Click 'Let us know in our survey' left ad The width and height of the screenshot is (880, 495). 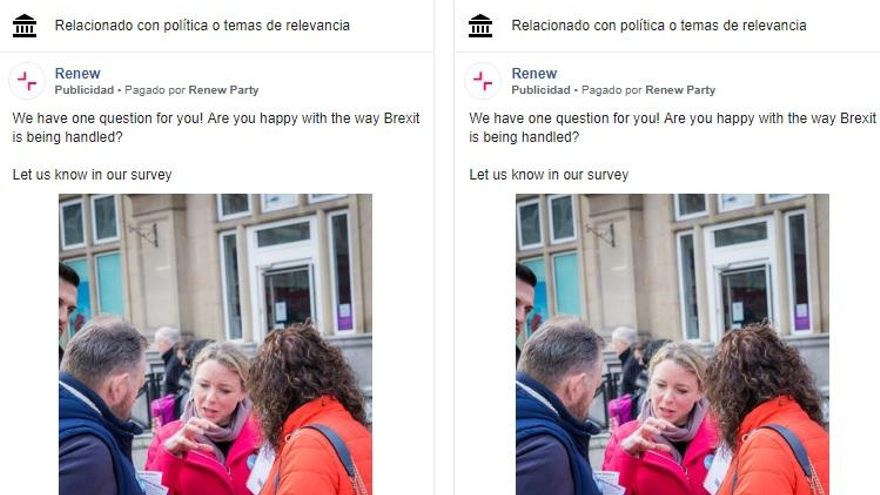pos(92,175)
